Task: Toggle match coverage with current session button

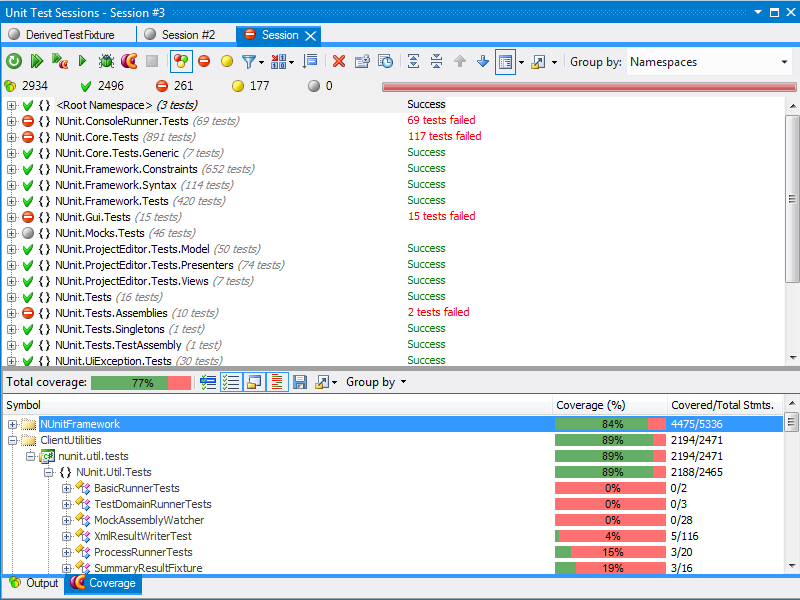Action: coord(208,382)
